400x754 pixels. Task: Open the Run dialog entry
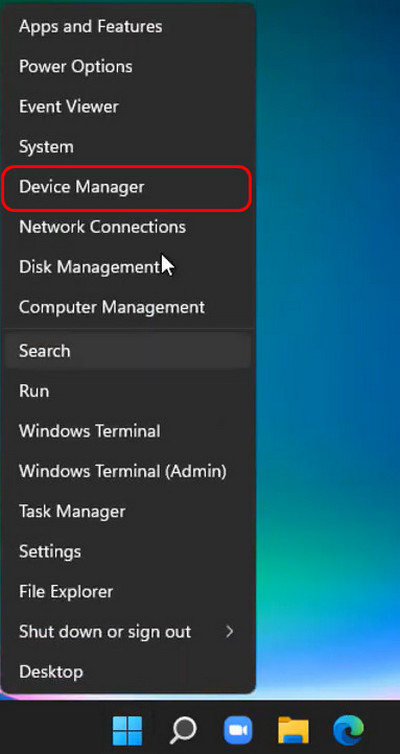(128, 391)
